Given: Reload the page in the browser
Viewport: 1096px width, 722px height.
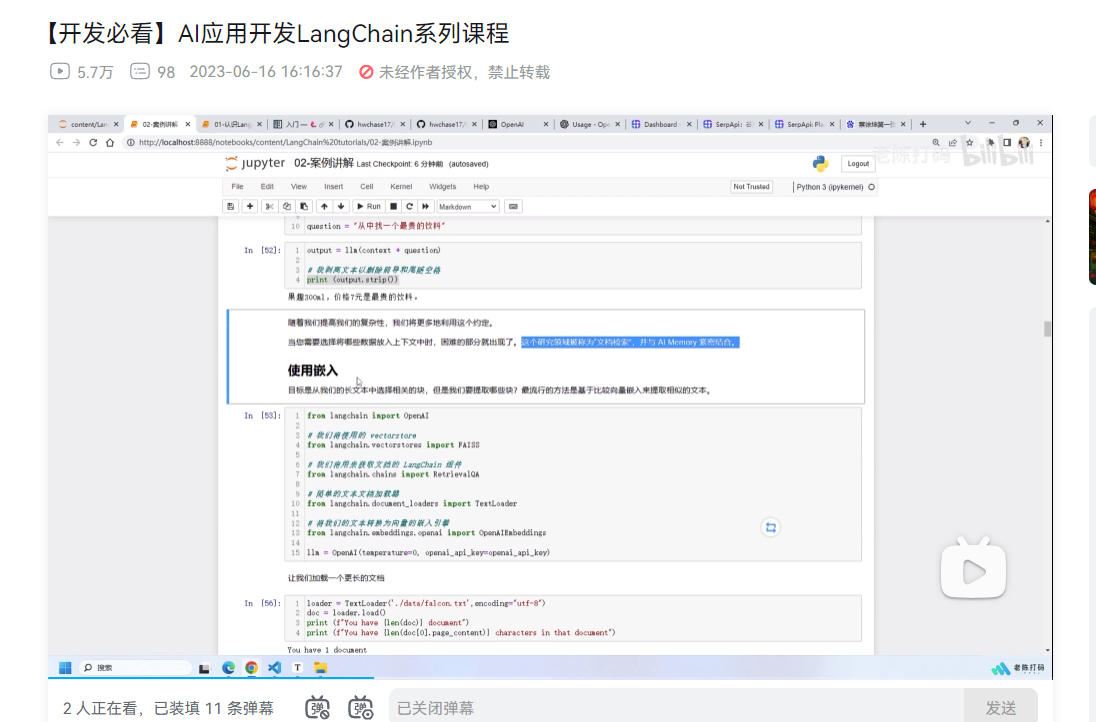Looking at the screenshot, I should 93,143.
